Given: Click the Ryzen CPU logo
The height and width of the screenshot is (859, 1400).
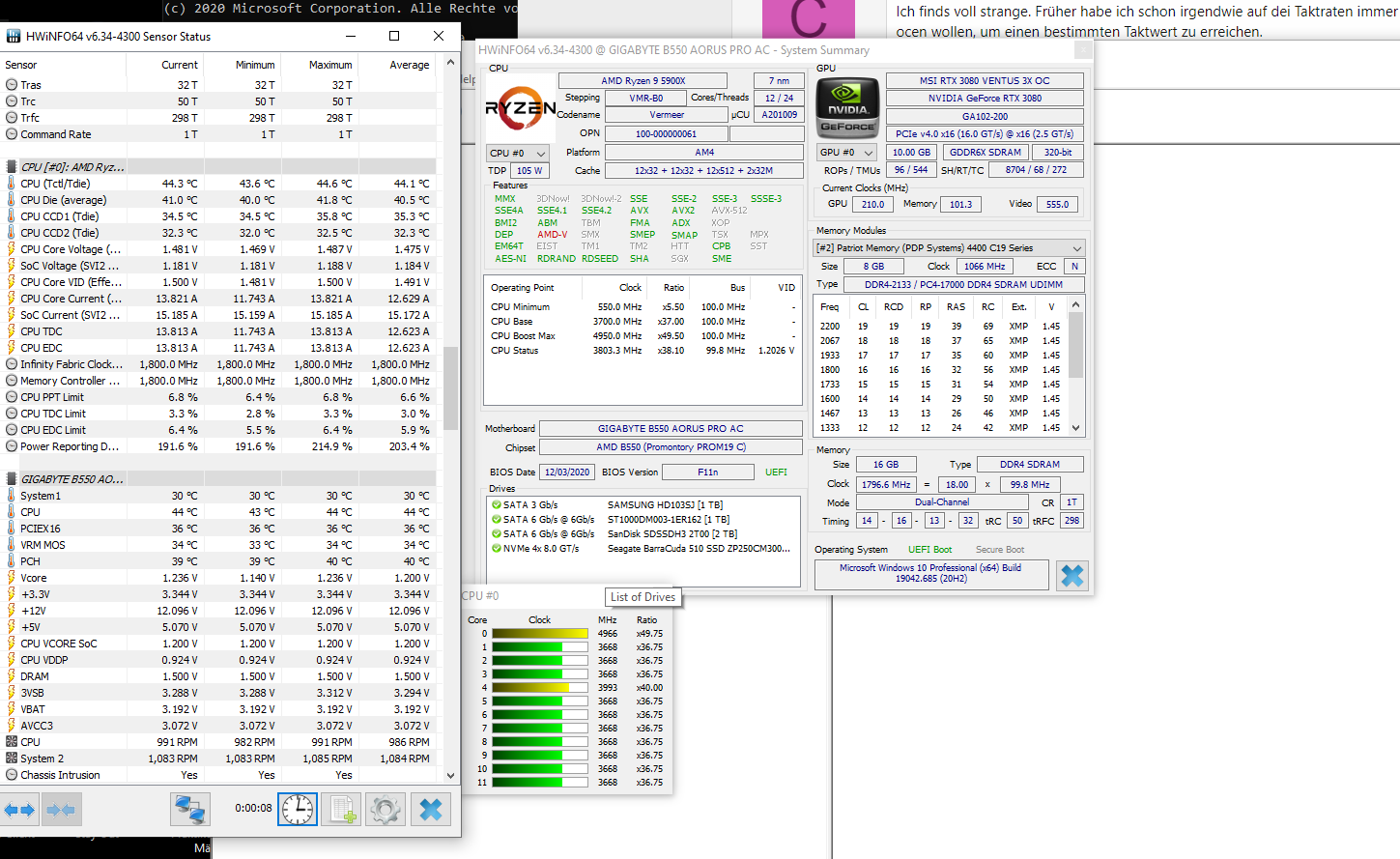Looking at the screenshot, I should [x=520, y=108].
